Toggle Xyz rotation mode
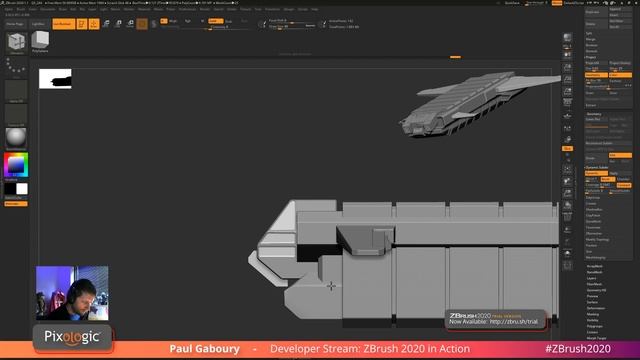 (567, 149)
